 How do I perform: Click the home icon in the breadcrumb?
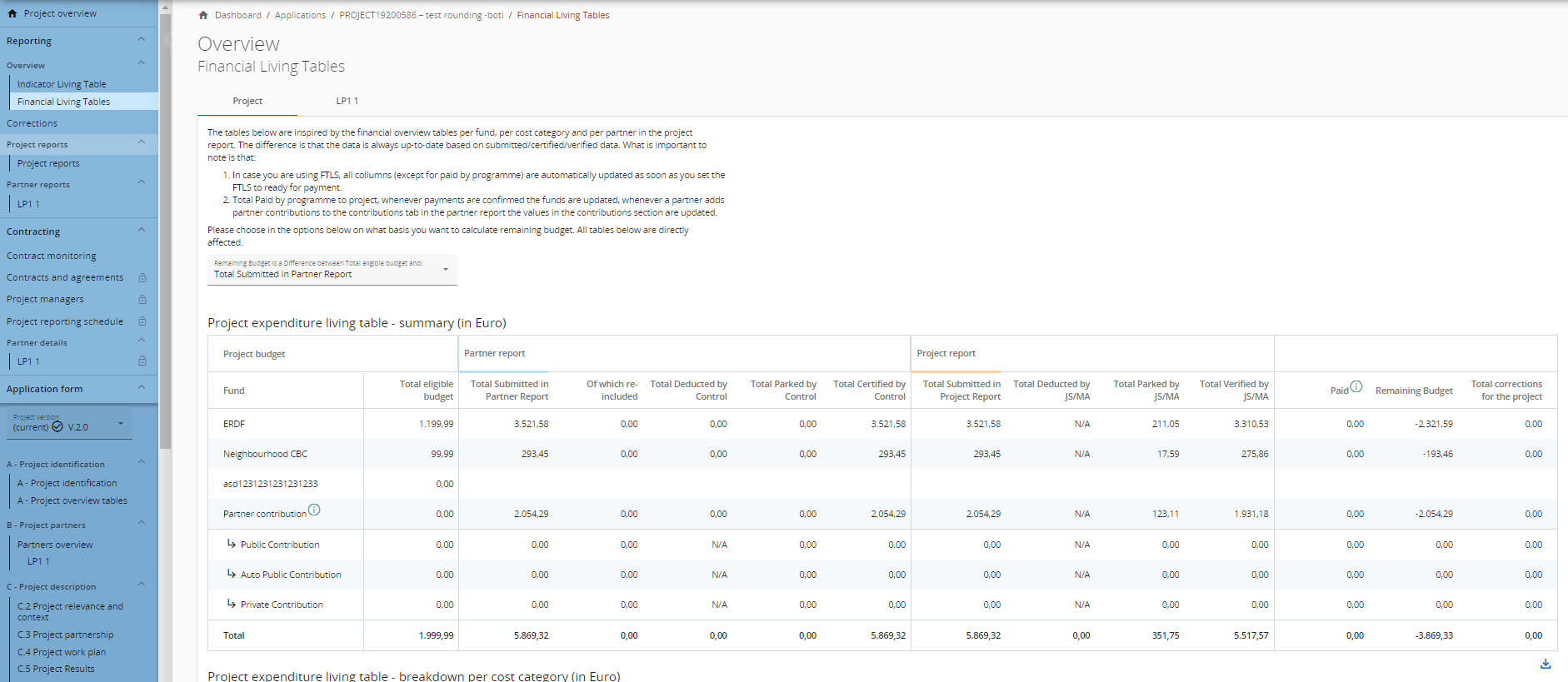tap(203, 15)
